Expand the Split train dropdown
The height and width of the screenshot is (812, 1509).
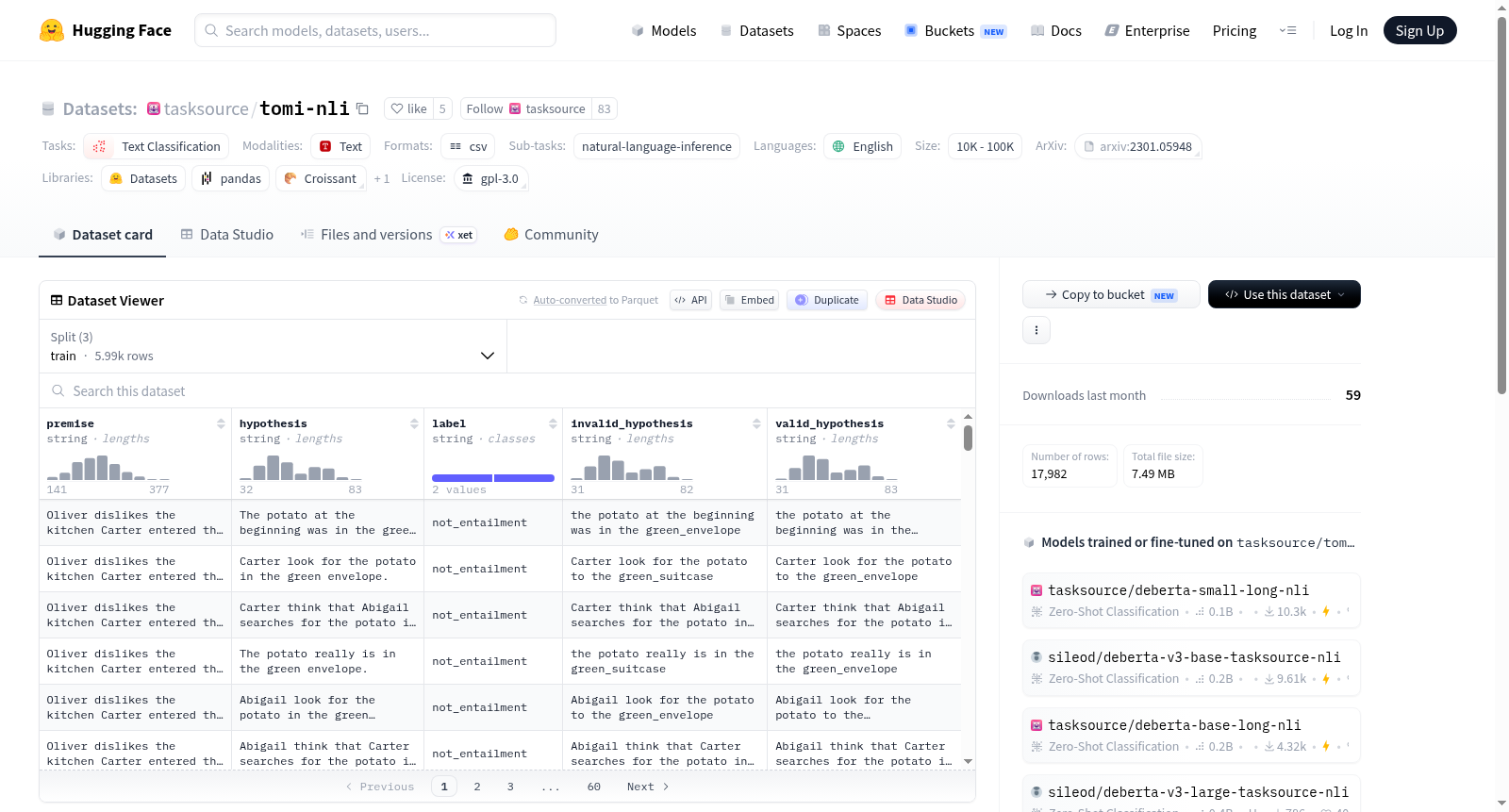(x=274, y=346)
